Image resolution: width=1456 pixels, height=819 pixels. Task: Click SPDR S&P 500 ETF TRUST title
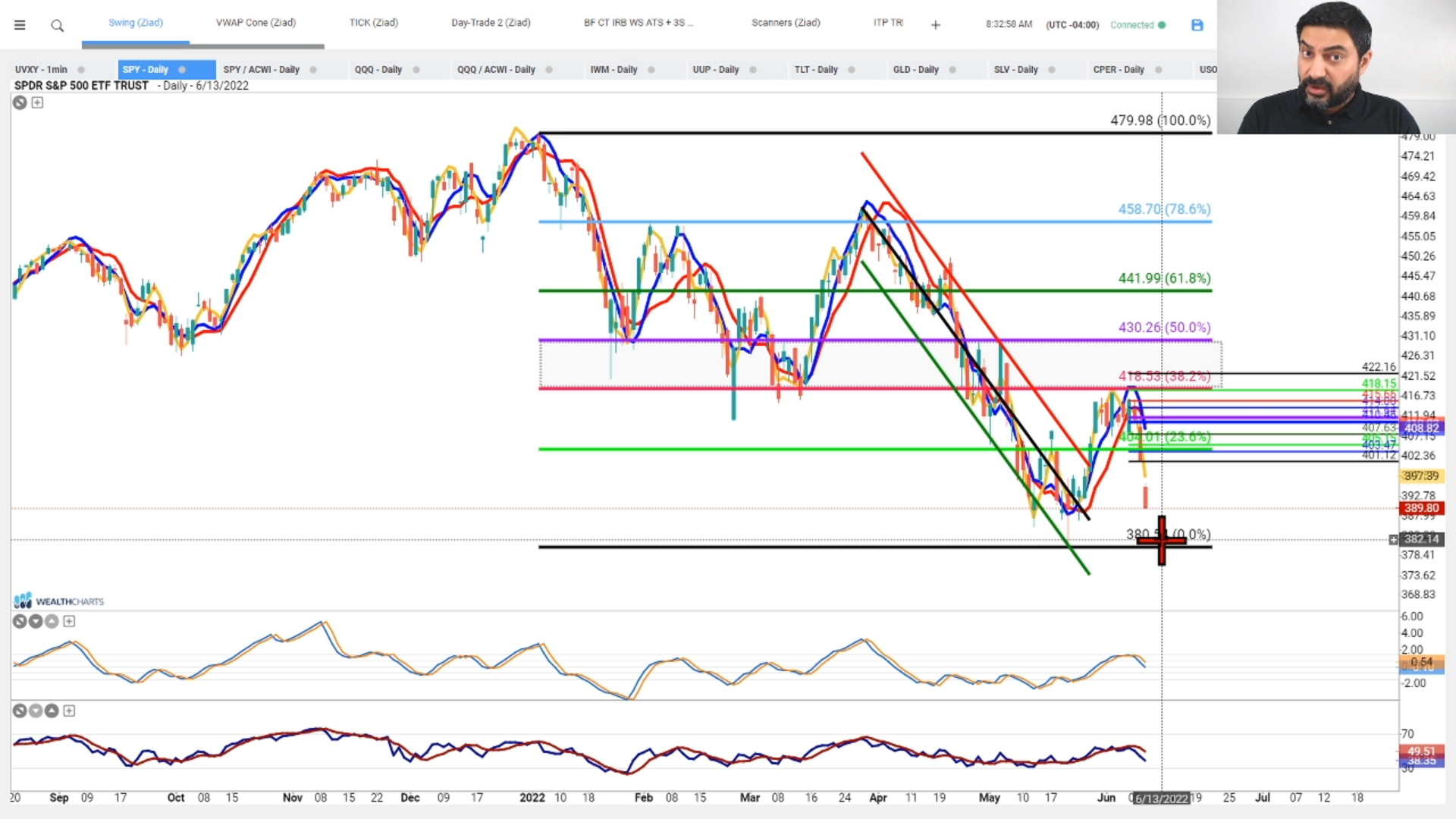pyautogui.click(x=81, y=86)
